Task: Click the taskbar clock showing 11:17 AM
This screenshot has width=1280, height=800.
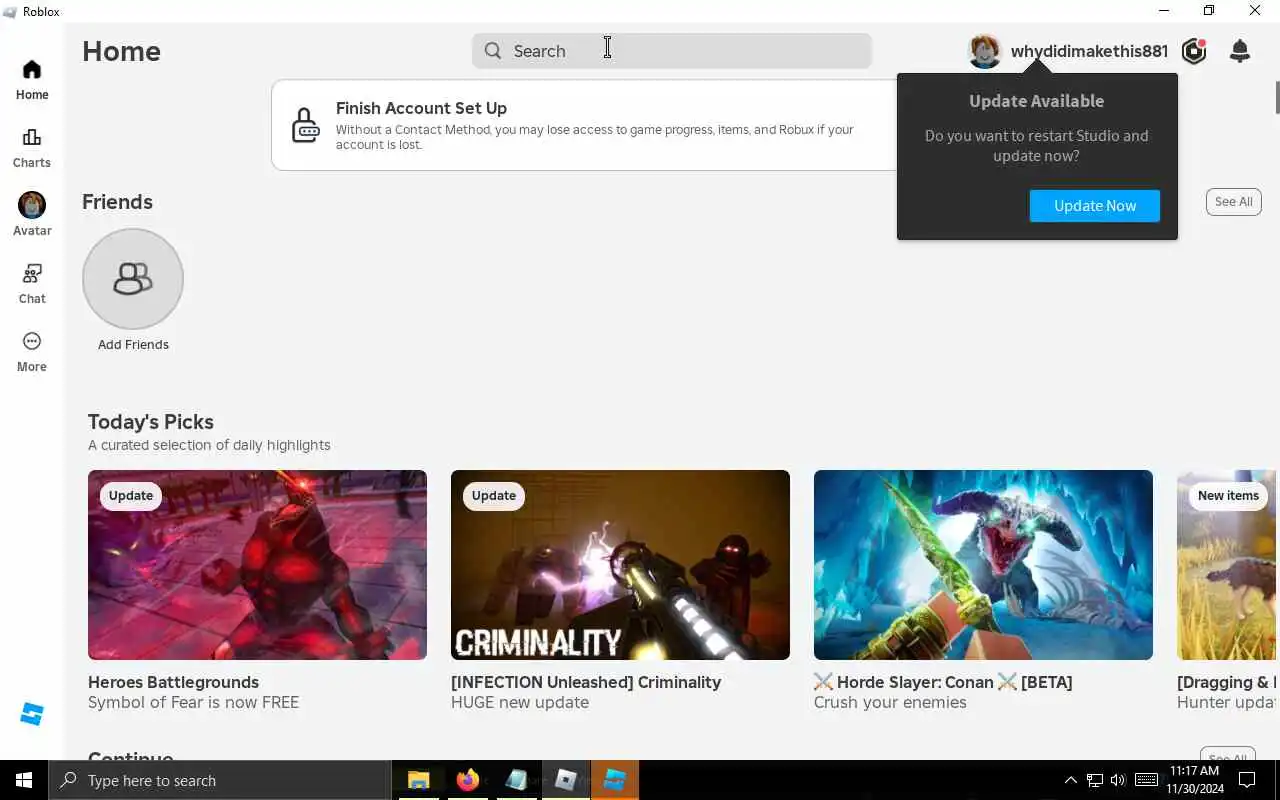Action: (1194, 780)
